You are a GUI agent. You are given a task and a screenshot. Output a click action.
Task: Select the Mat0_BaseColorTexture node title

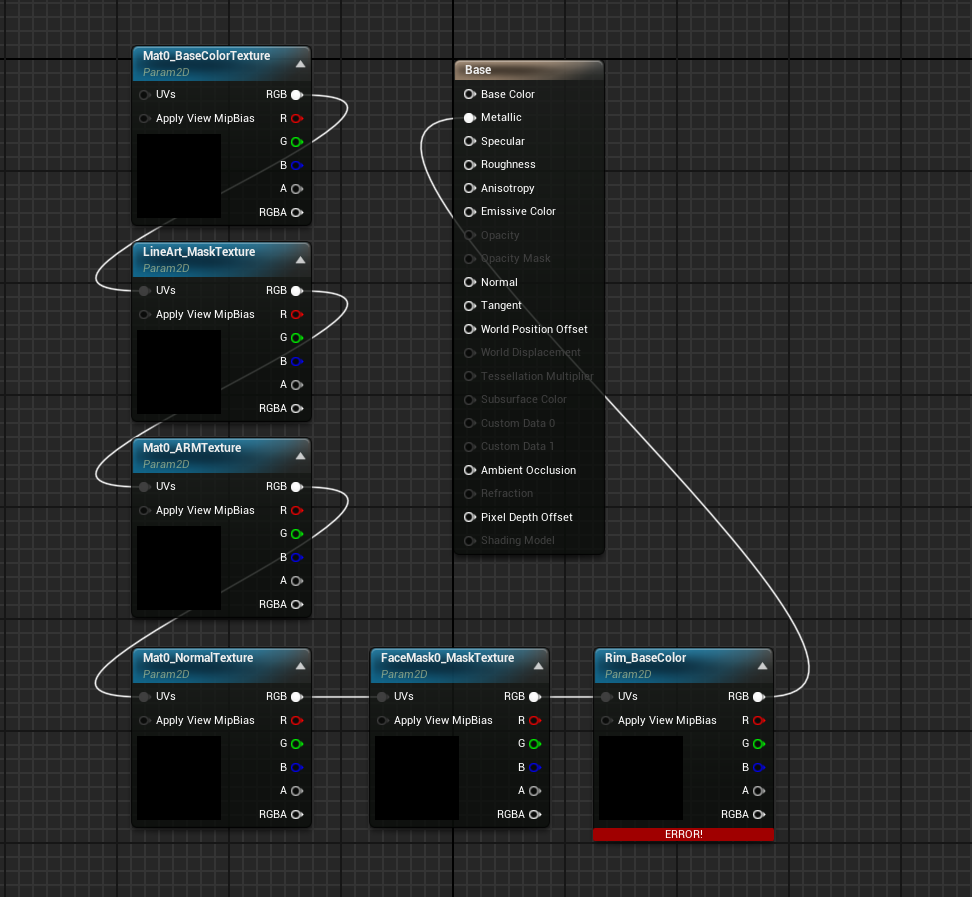pos(206,56)
